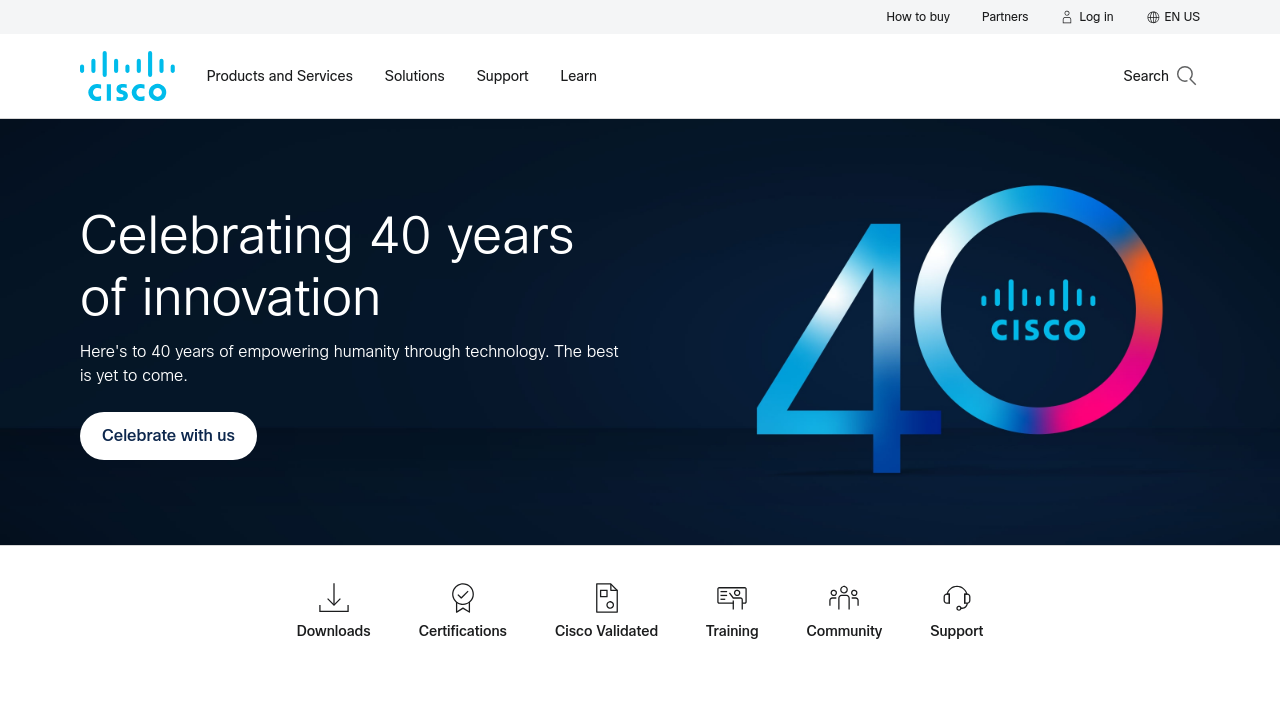Open the Training text link
Image resolution: width=1280 pixels, height=720 pixels.
pos(732,631)
